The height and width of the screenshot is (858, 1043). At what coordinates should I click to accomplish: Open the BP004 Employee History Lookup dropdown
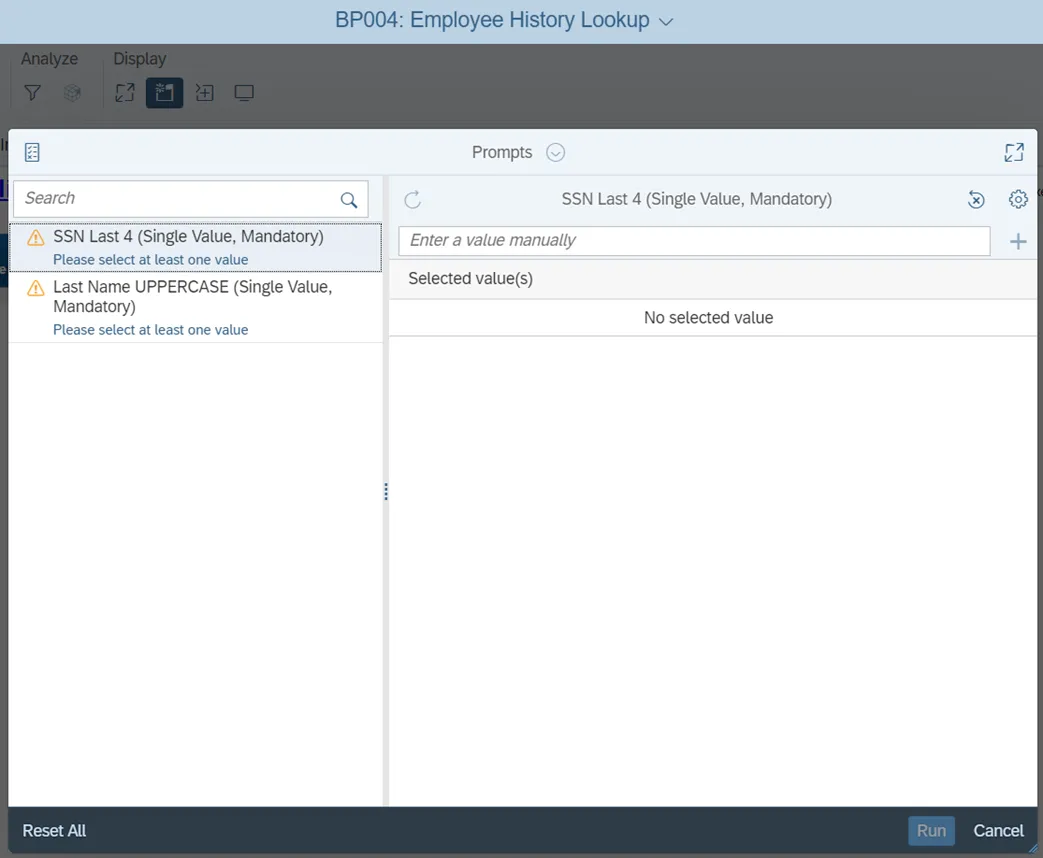click(667, 21)
